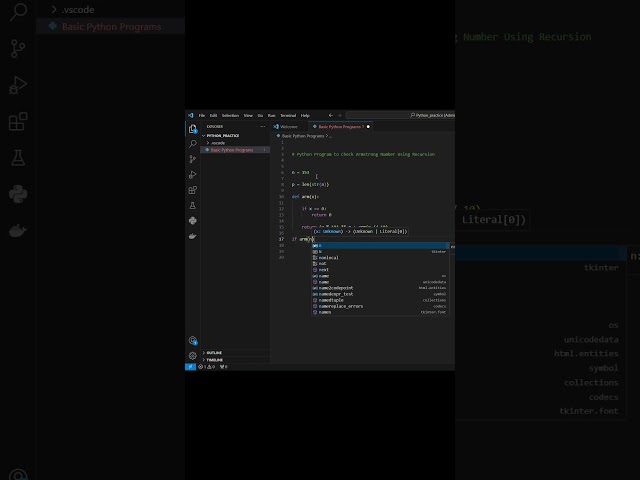Click the breadcrumb ellipsis after file name
The width and height of the screenshot is (640, 480).
tap(330, 136)
